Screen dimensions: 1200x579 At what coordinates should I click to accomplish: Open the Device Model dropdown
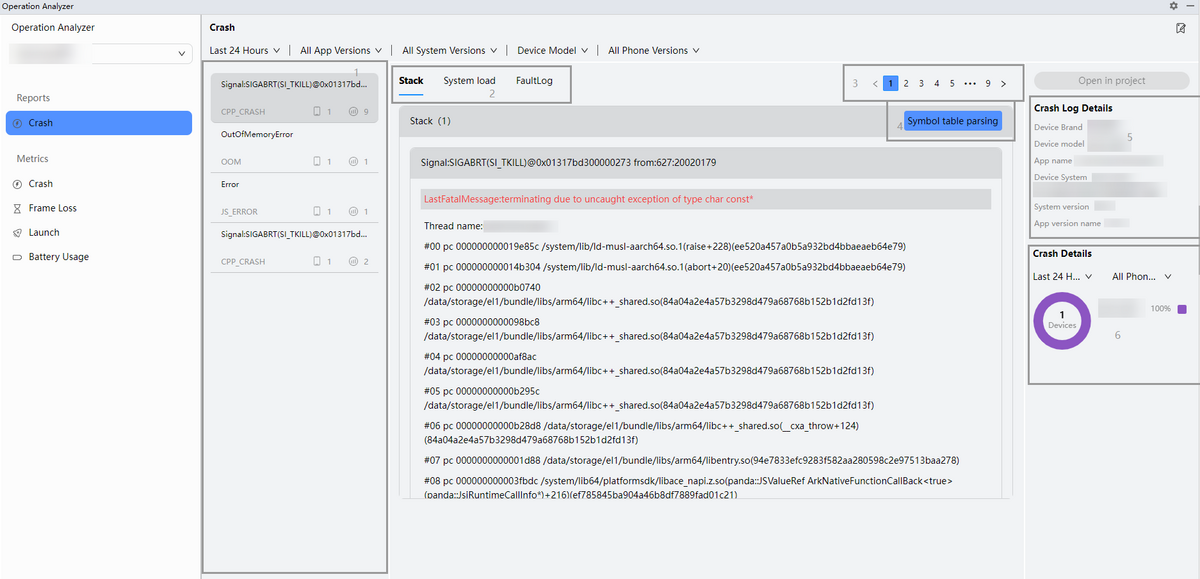pyautogui.click(x=552, y=51)
